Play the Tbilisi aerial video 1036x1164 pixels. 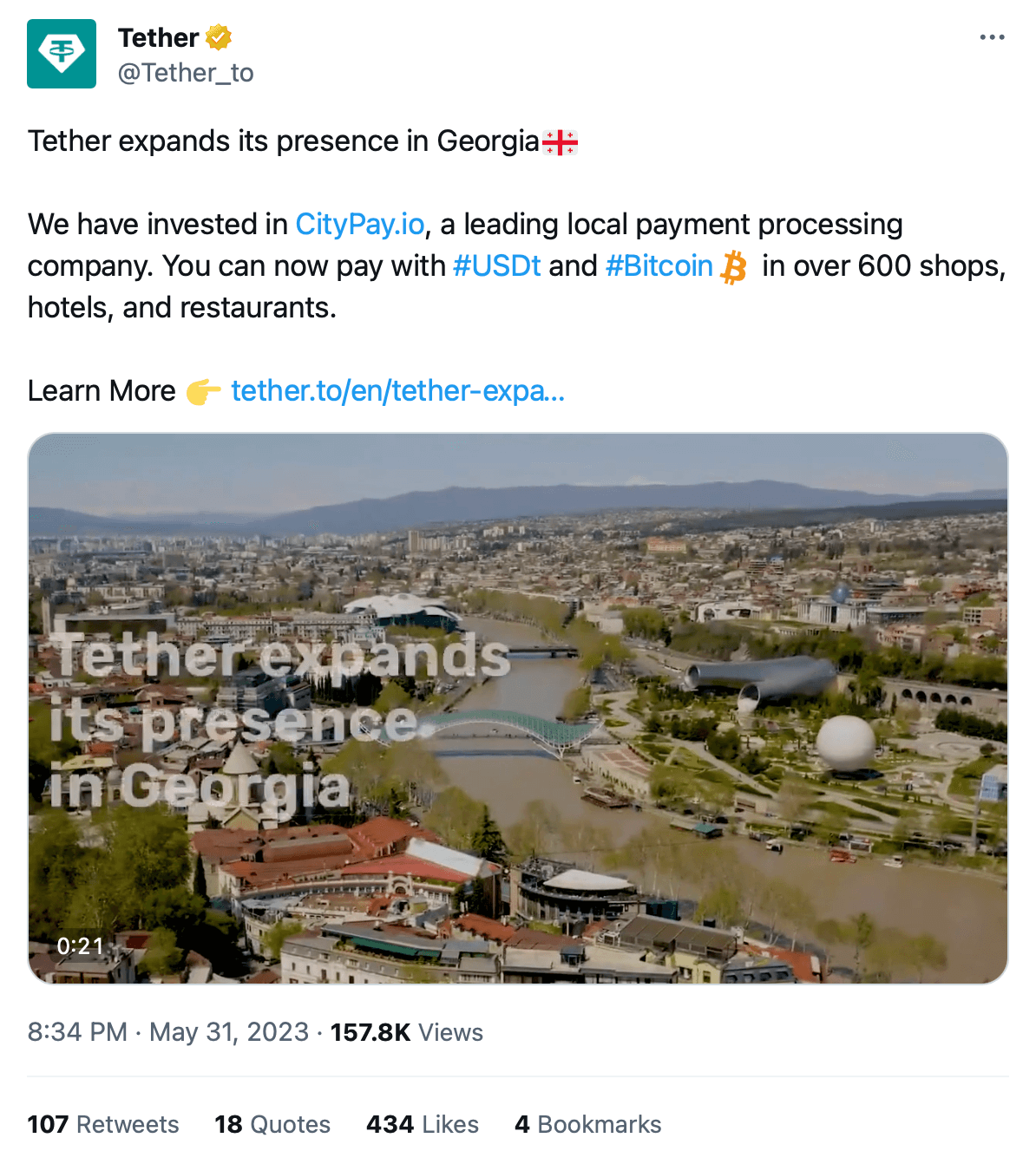(518, 708)
